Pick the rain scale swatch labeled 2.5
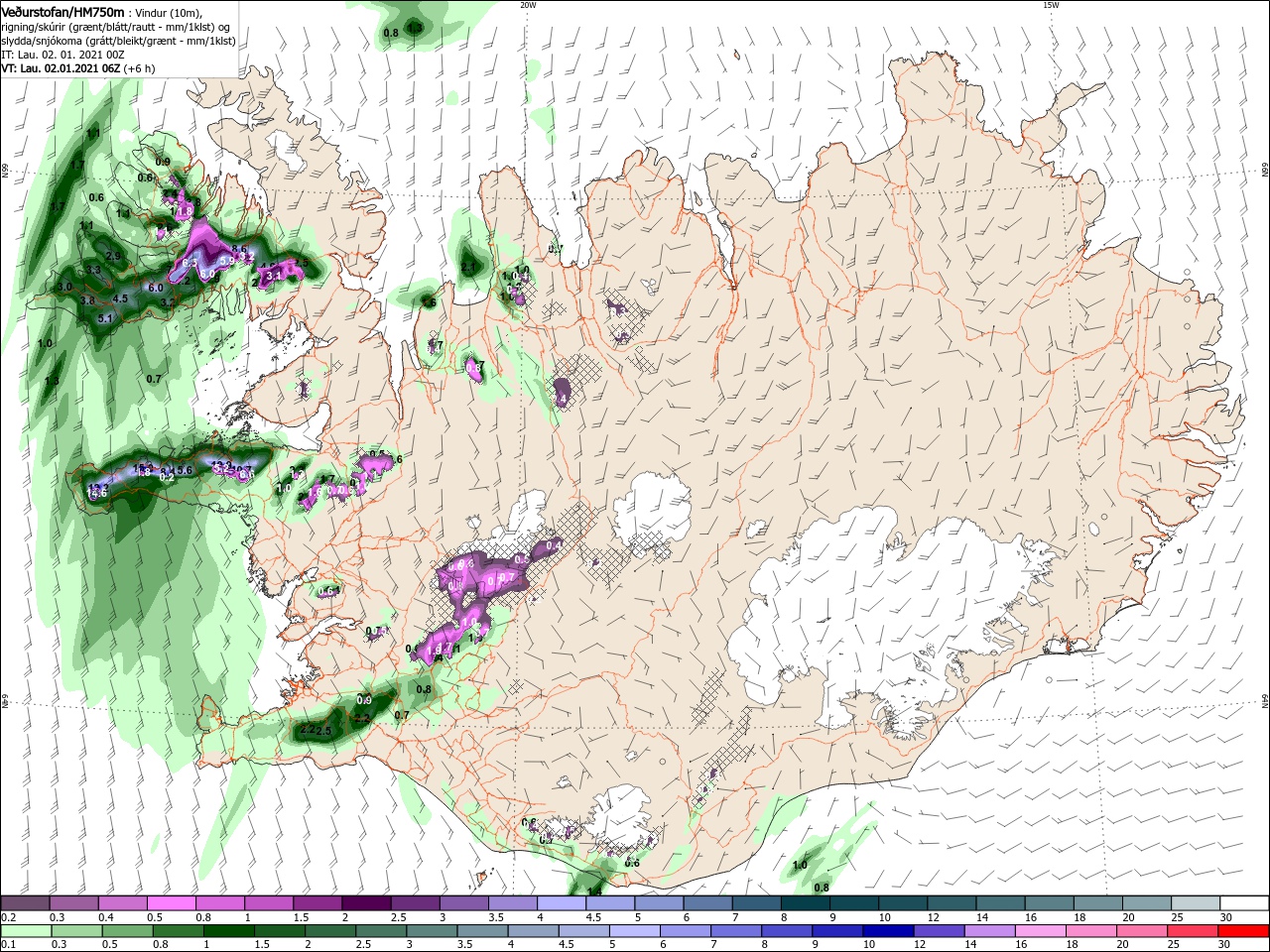This screenshot has width=1270, height=952. (x=380, y=931)
